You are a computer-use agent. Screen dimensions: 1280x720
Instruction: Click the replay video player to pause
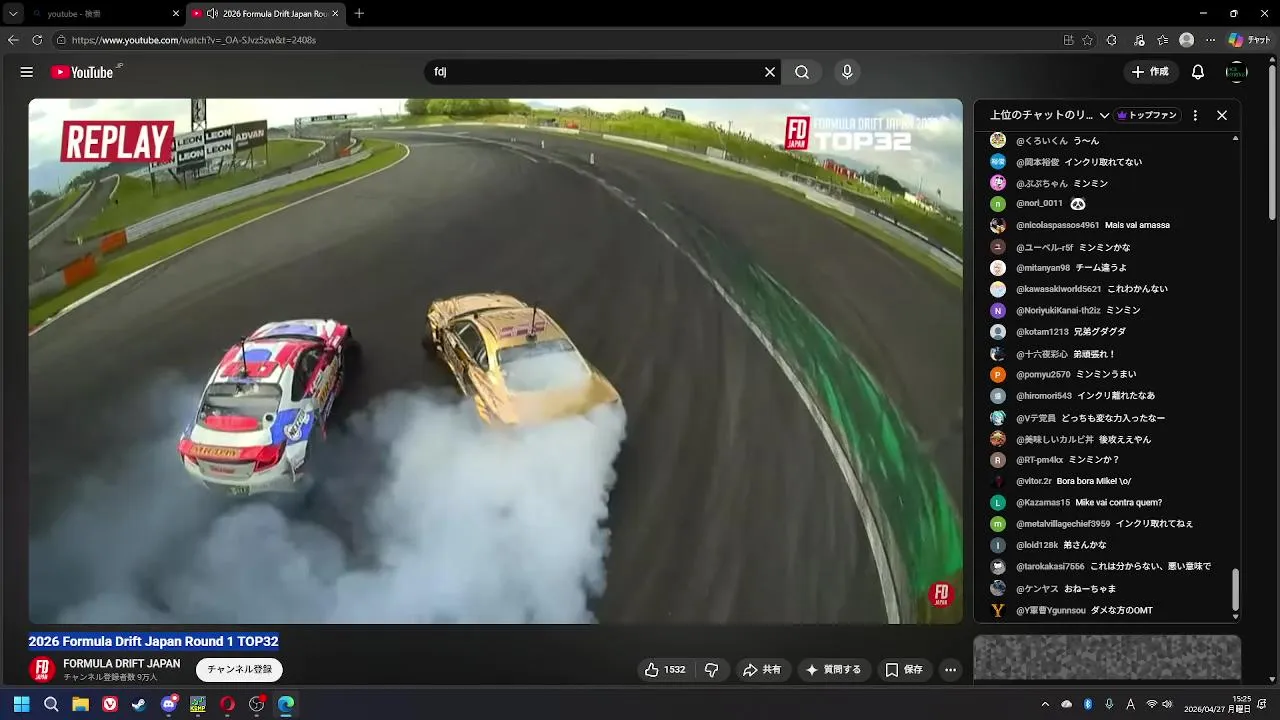(x=495, y=360)
